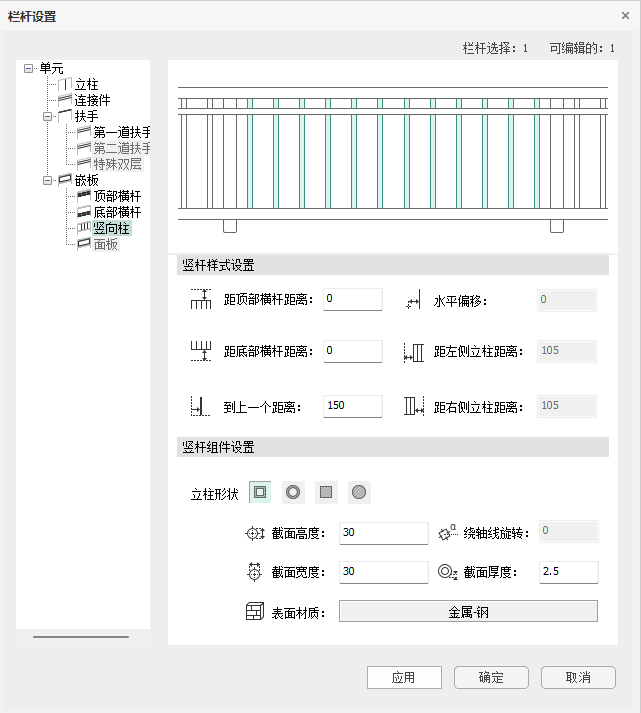Click the 距顶部横杆距离 distance icon

tap(200, 299)
